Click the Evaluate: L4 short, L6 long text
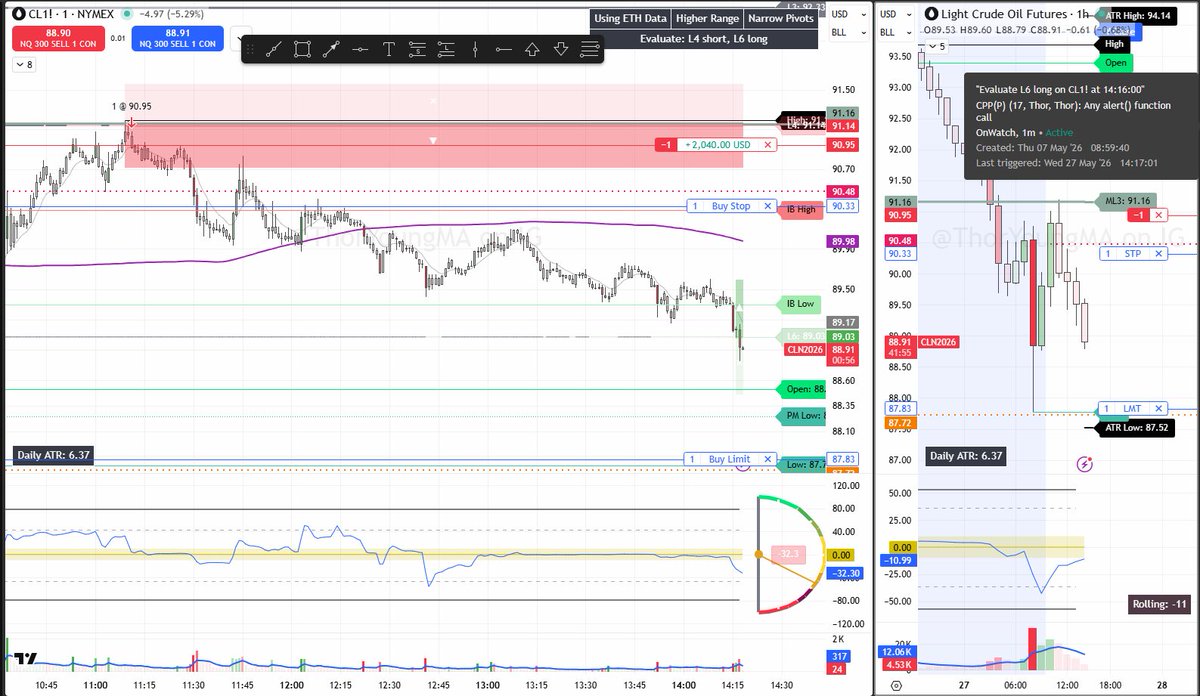 [x=703, y=39]
